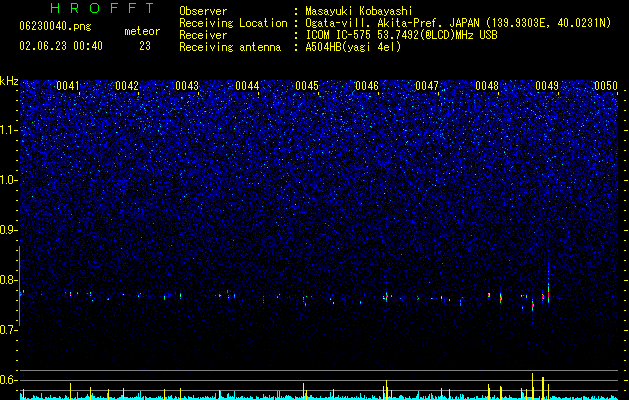Select the file name 06230040.png
Viewport: 629px width, 400px height.
55,27
